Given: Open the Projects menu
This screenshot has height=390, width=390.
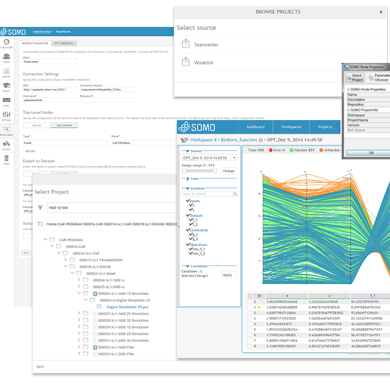Looking at the screenshot, I should coord(325,127).
